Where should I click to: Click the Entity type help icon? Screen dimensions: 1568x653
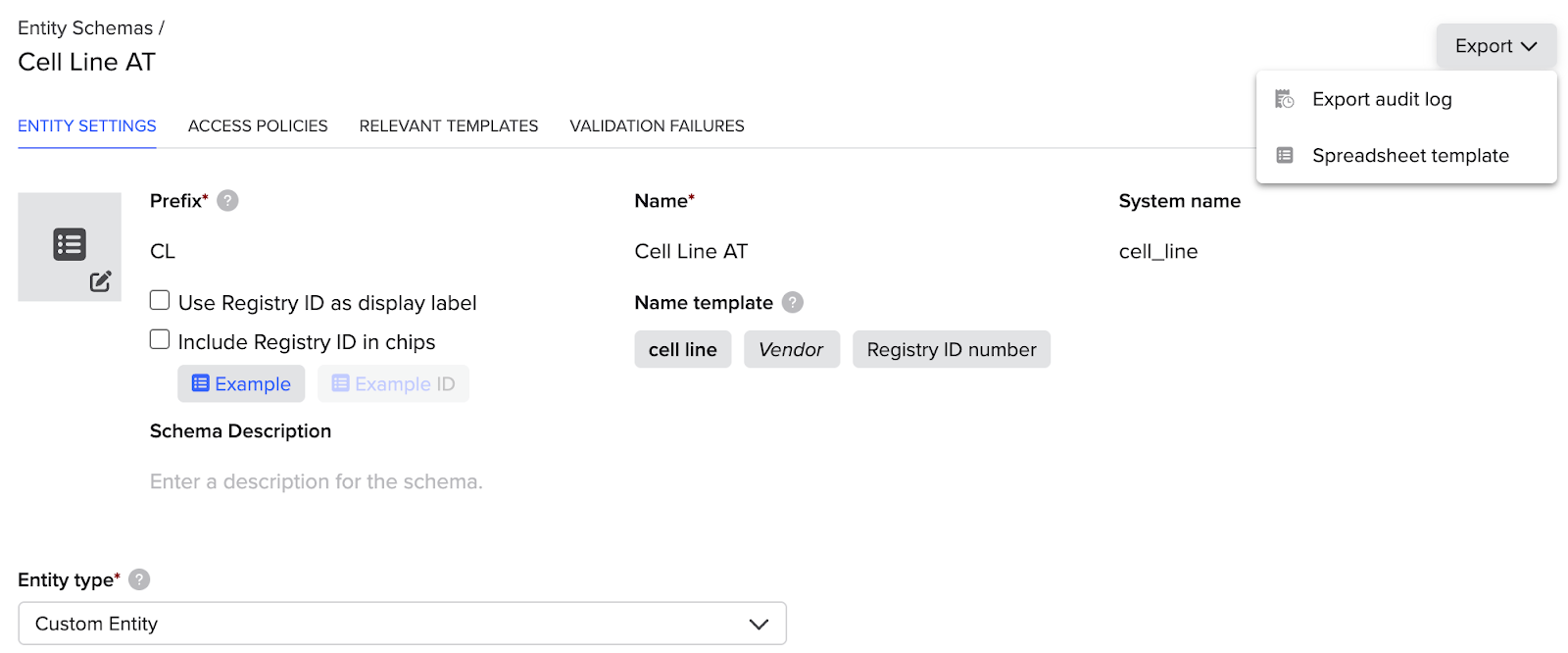coord(139,579)
